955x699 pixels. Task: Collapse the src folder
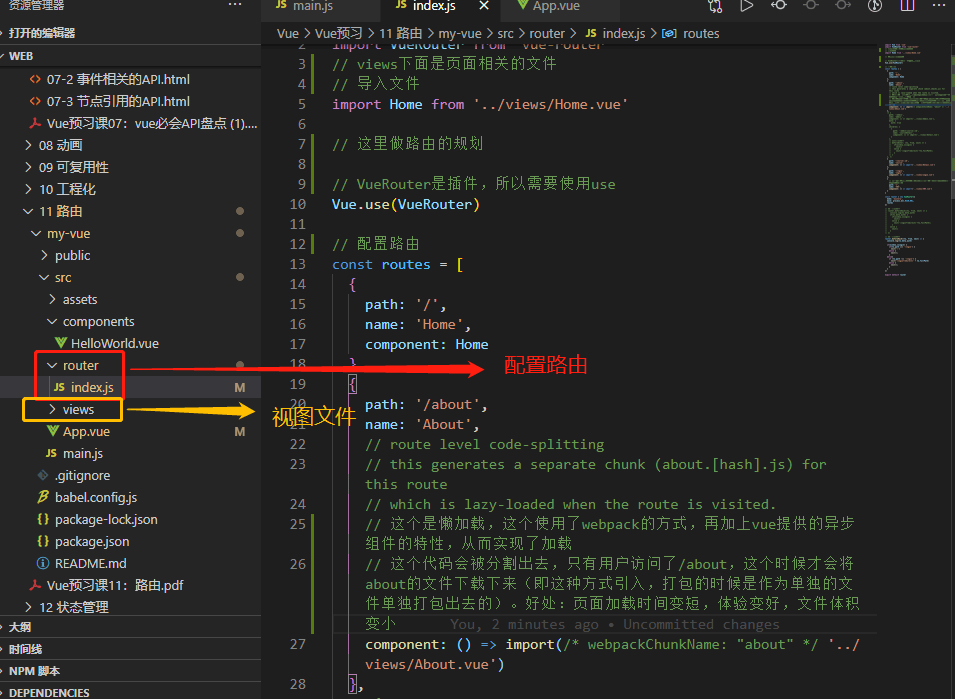44,277
